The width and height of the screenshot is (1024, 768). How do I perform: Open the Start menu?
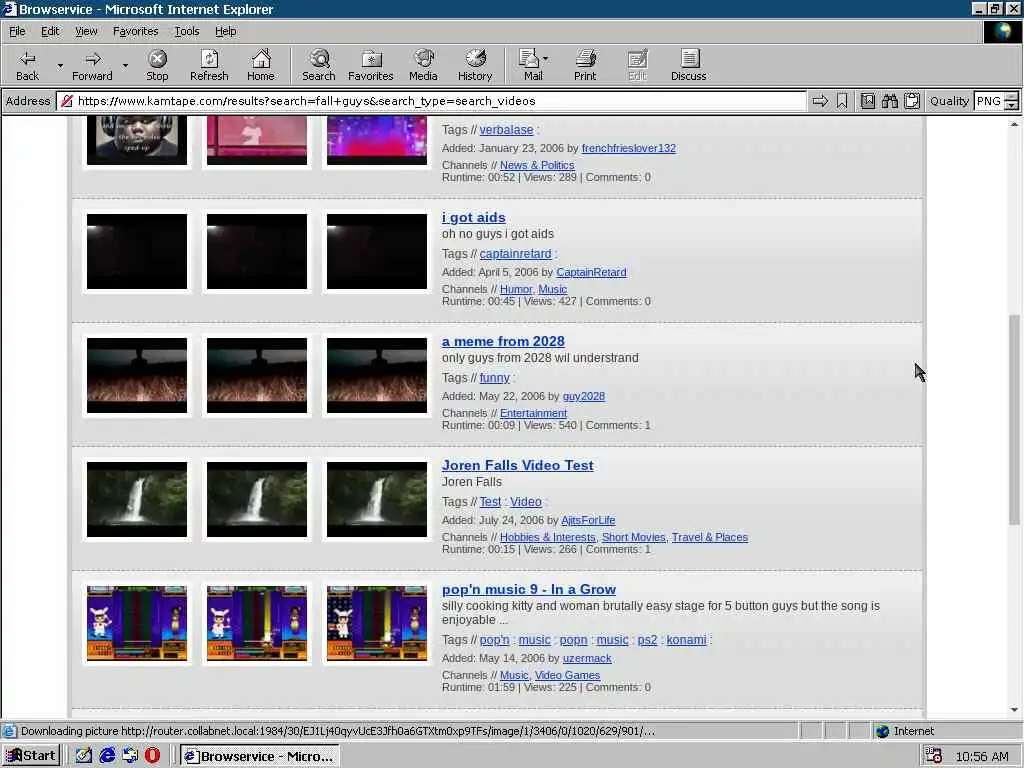[x=31, y=756]
